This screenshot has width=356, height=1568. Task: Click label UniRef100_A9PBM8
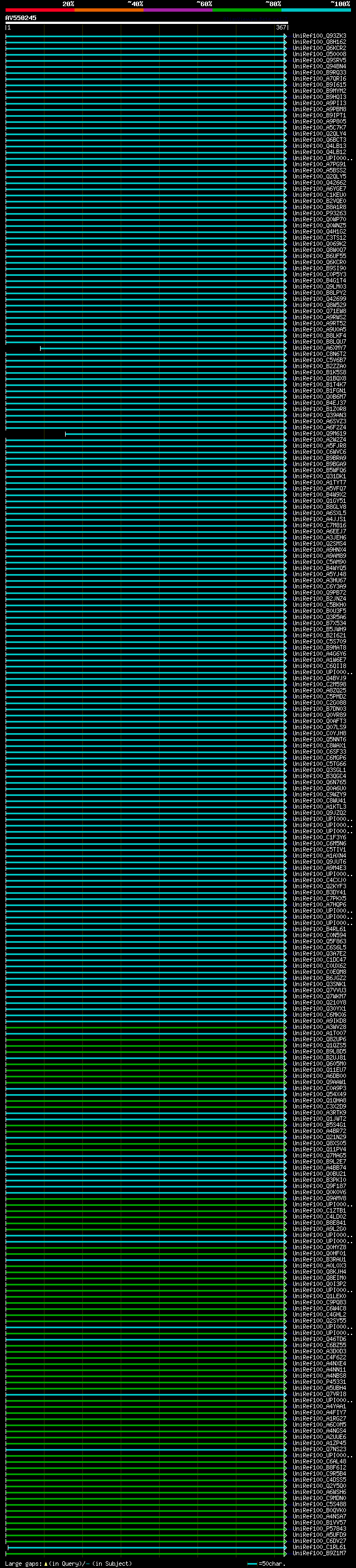coord(319,109)
